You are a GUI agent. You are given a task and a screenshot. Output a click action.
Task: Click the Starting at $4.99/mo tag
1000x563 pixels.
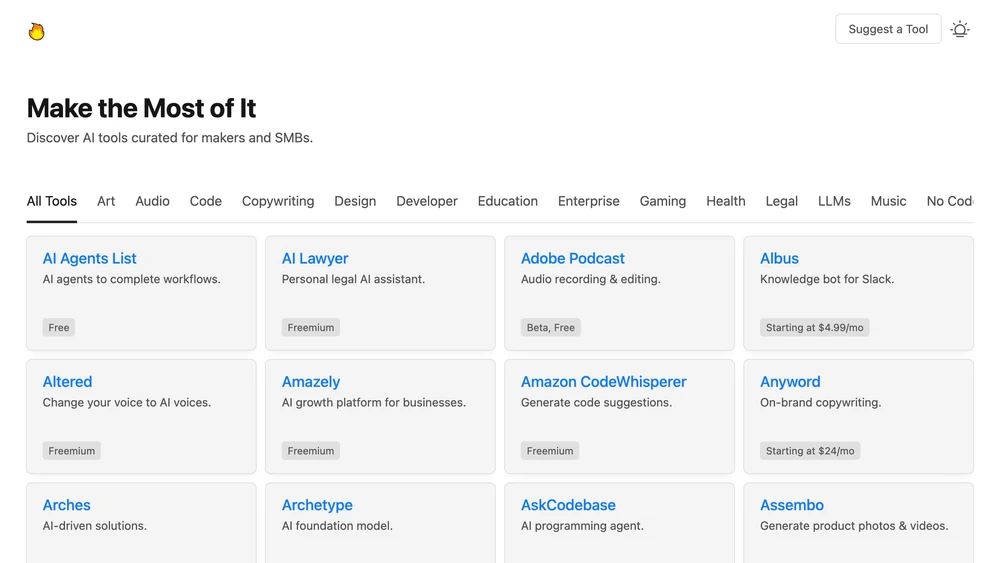pos(814,327)
